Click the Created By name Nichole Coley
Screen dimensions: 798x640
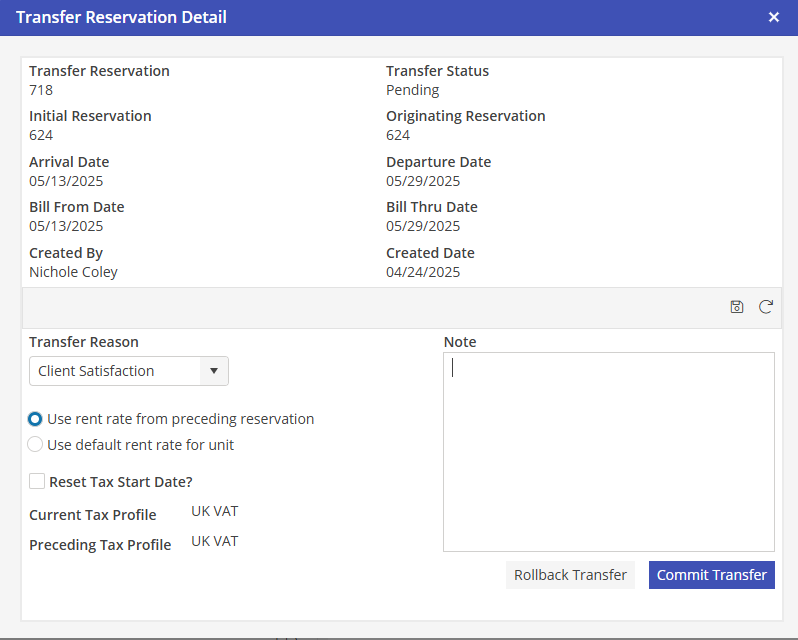pos(73,272)
